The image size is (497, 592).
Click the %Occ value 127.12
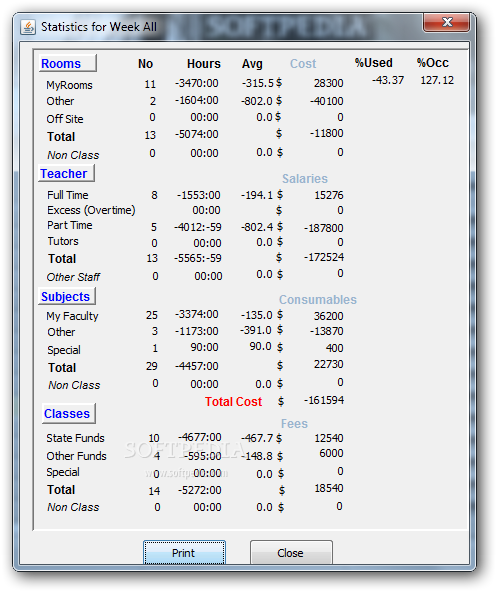tap(437, 80)
